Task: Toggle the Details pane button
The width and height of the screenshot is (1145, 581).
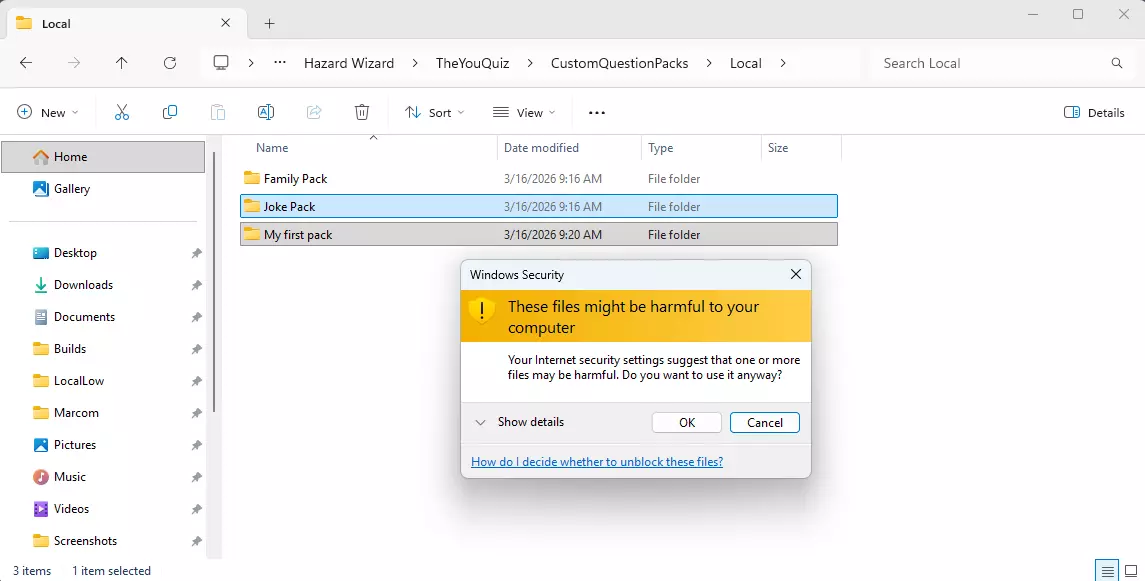Action: coord(1094,113)
